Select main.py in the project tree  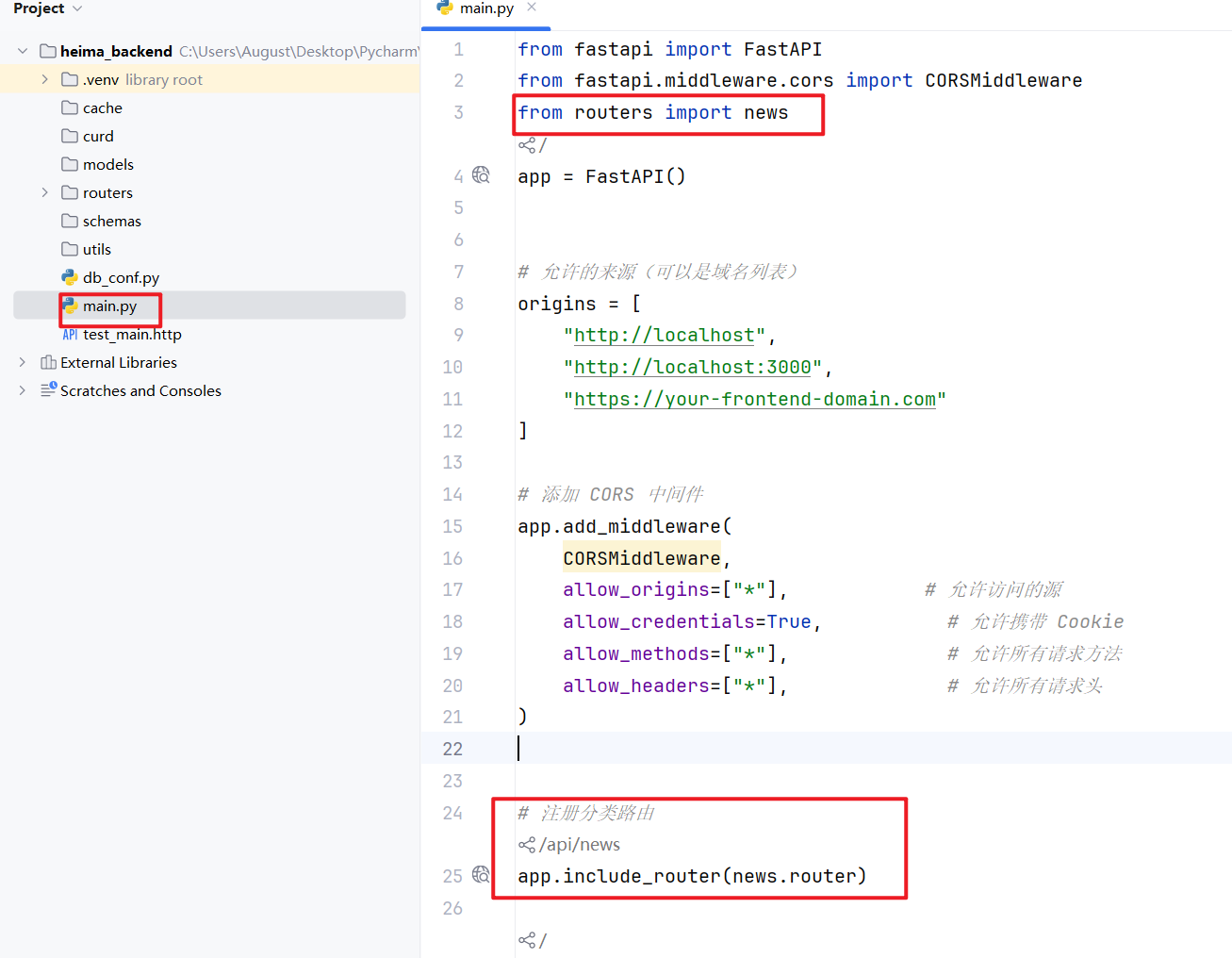tap(109, 306)
